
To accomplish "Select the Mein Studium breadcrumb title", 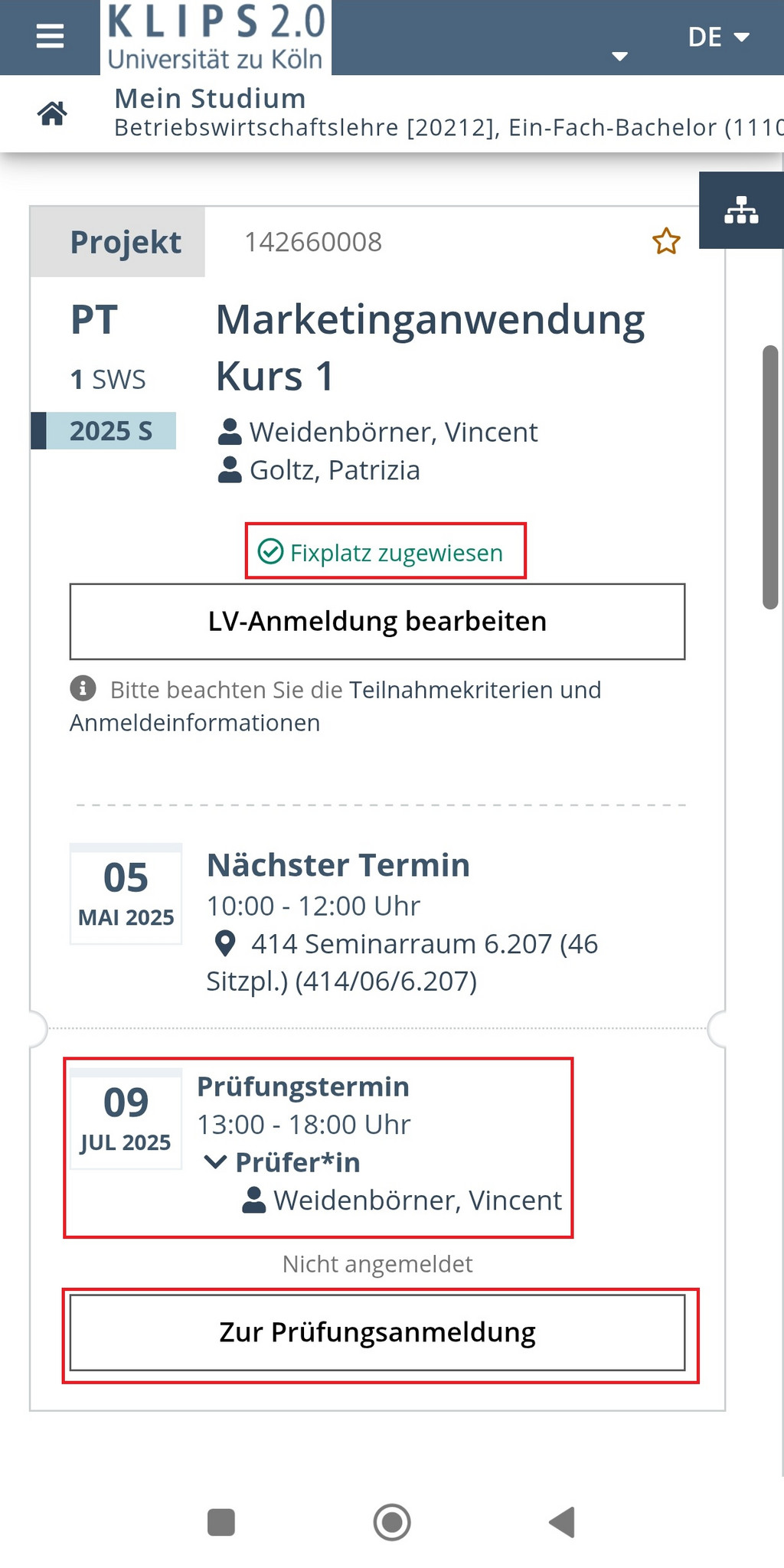I will point(210,99).
